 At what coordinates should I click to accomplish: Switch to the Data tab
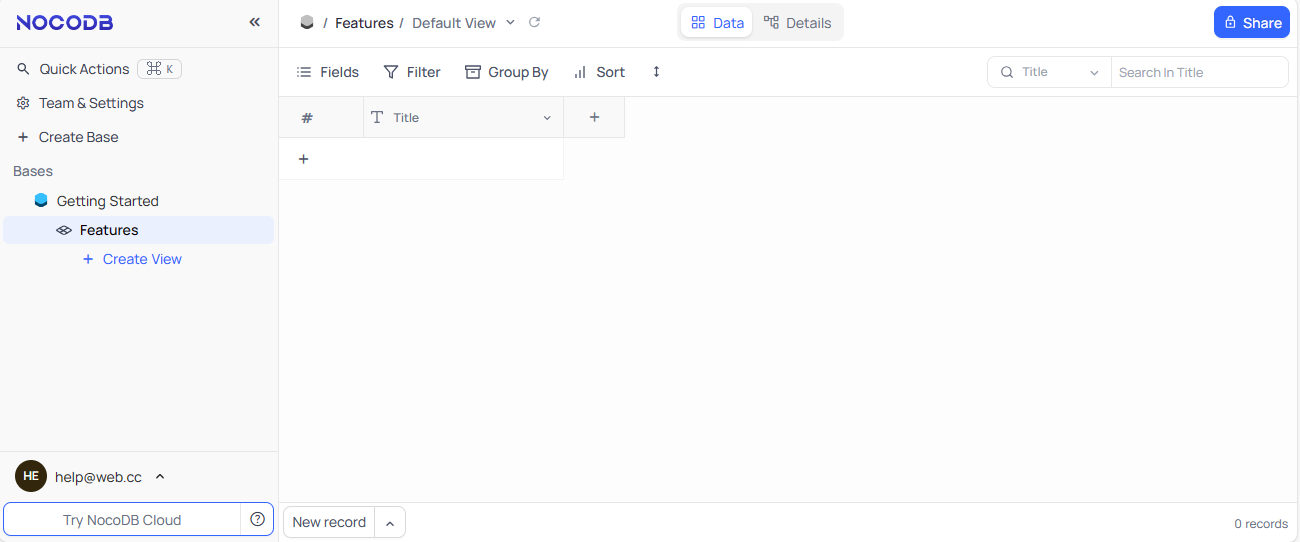(x=717, y=22)
